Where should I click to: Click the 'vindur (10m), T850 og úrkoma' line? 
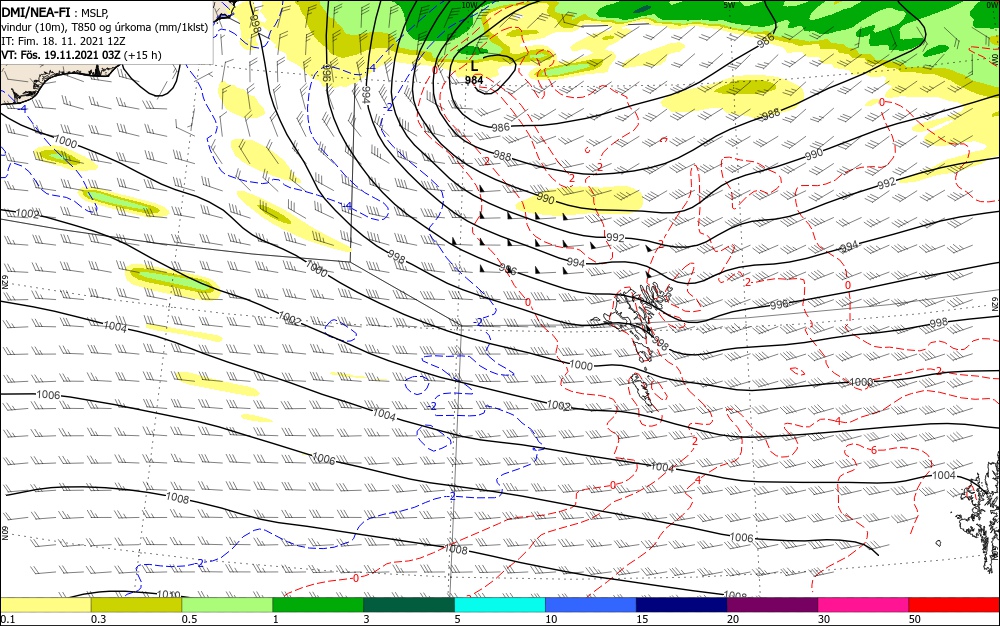105,27
